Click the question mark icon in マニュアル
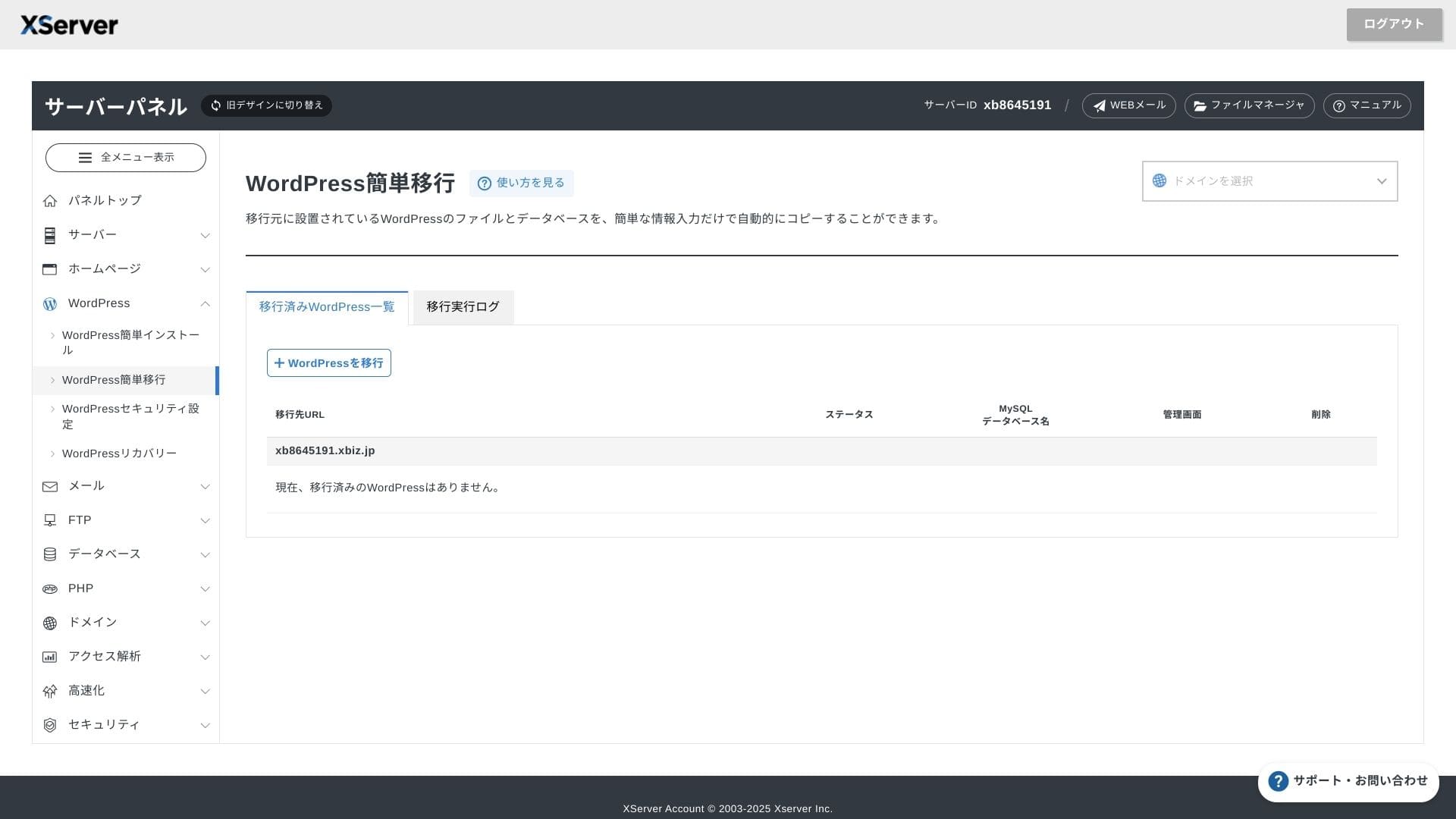The height and width of the screenshot is (819, 1456). [1339, 106]
